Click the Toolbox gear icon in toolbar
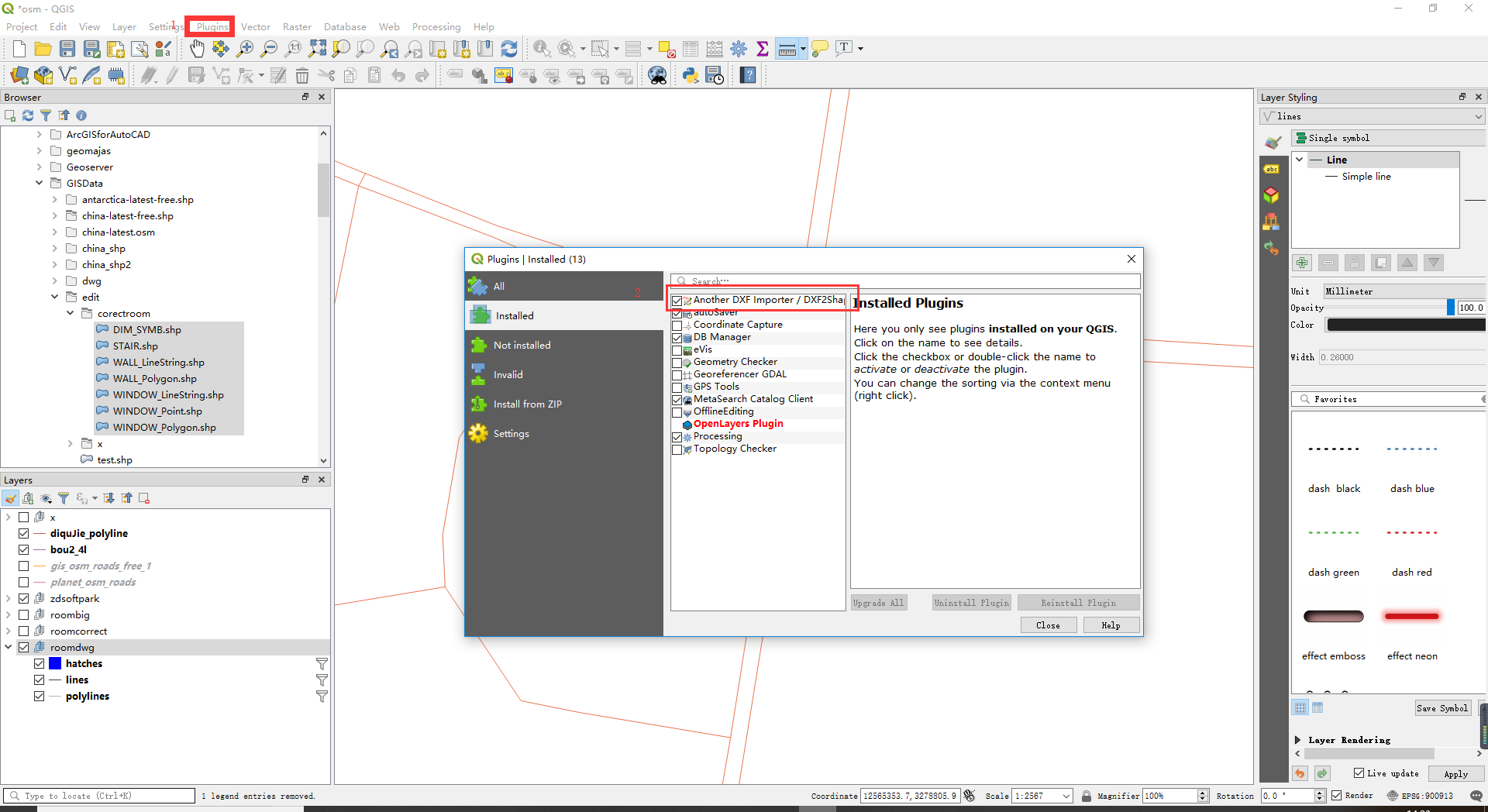 tap(739, 50)
